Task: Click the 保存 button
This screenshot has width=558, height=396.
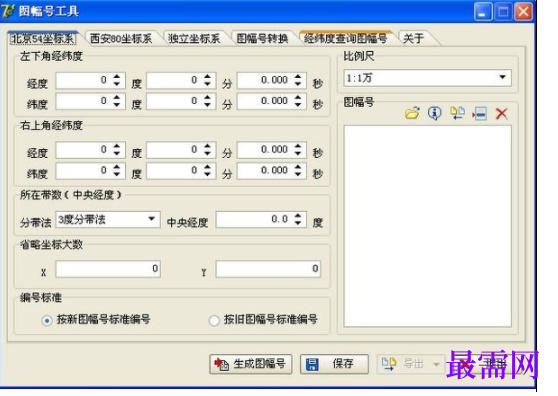Action: point(334,364)
